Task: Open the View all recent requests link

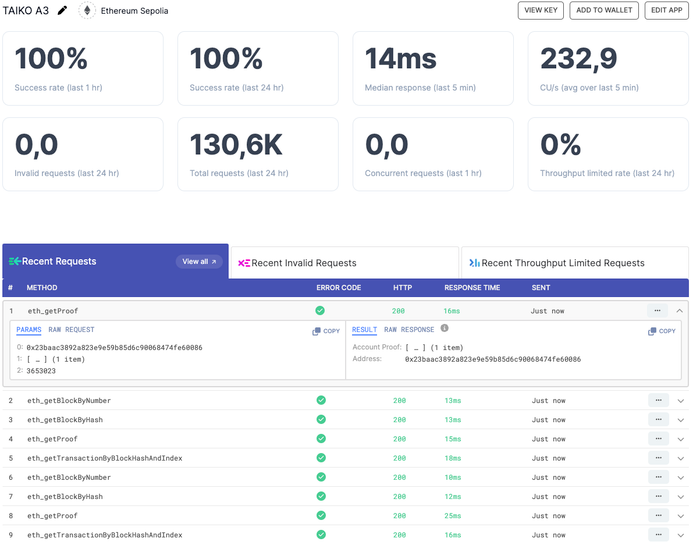Action: coord(199,261)
